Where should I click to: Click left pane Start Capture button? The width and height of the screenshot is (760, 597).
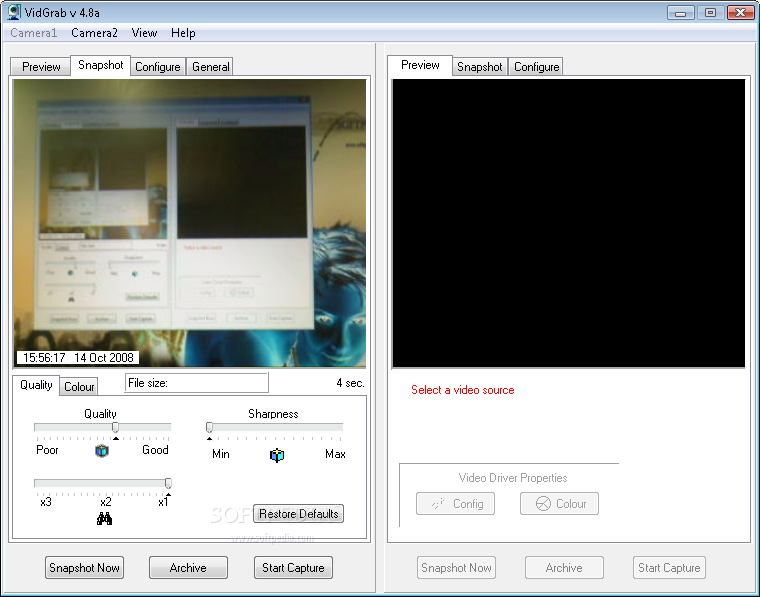(293, 567)
